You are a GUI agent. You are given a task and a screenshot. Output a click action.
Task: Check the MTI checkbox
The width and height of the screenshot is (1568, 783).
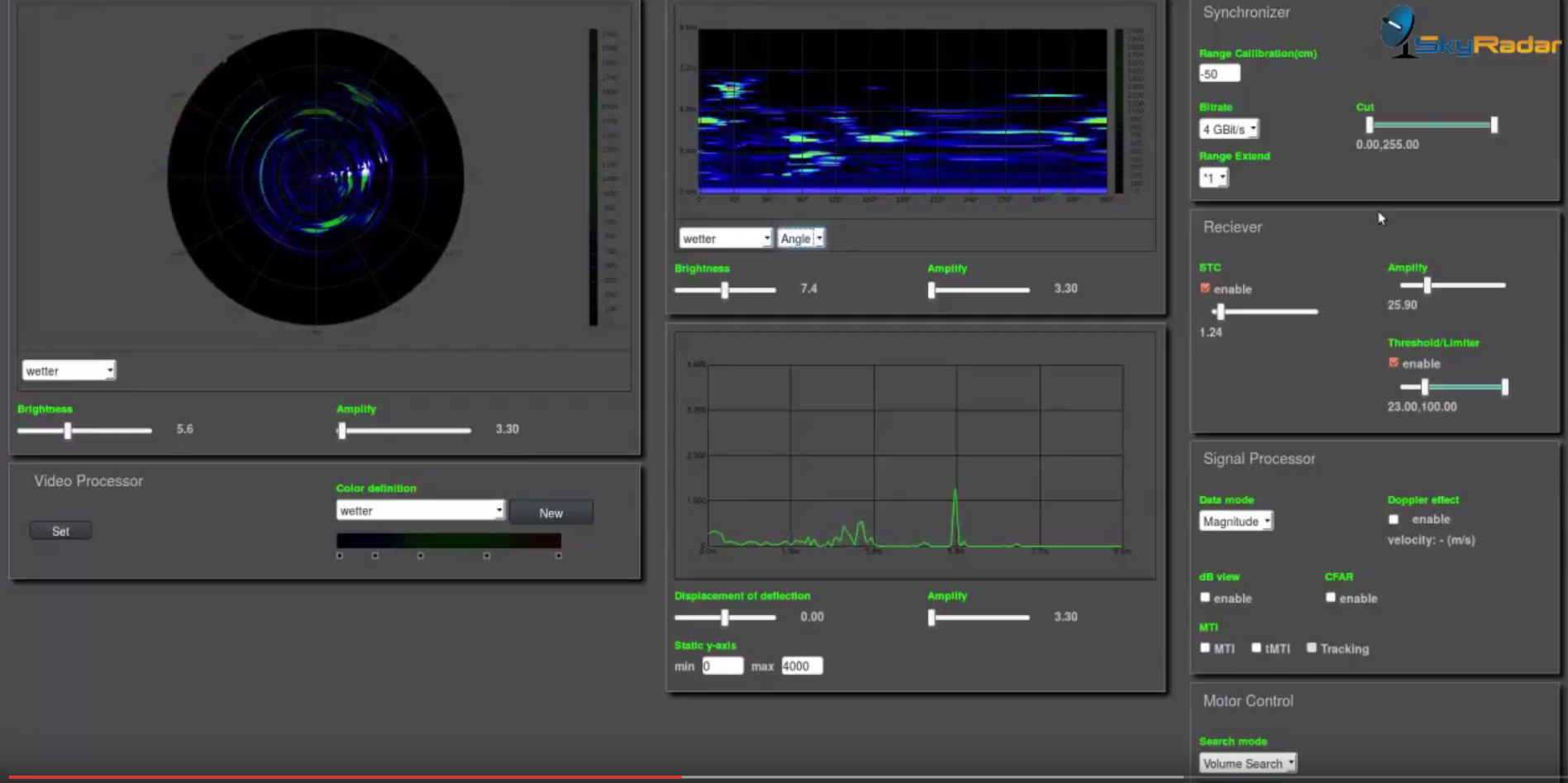(1205, 648)
